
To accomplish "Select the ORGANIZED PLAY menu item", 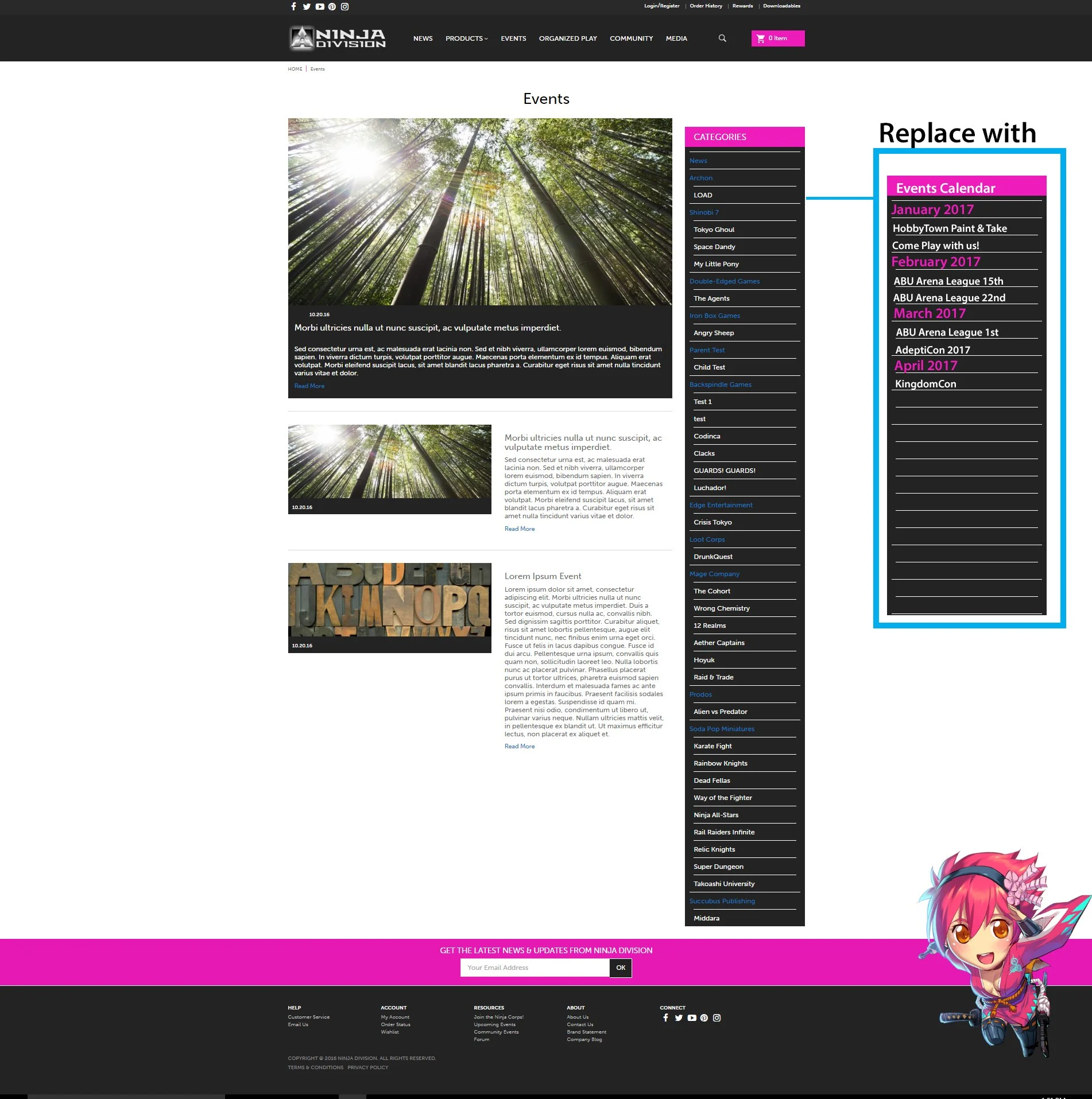I will (x=567, y=38).
